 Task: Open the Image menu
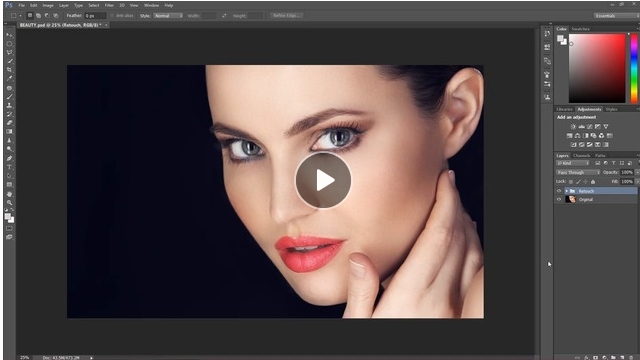(x=48, y=5)
